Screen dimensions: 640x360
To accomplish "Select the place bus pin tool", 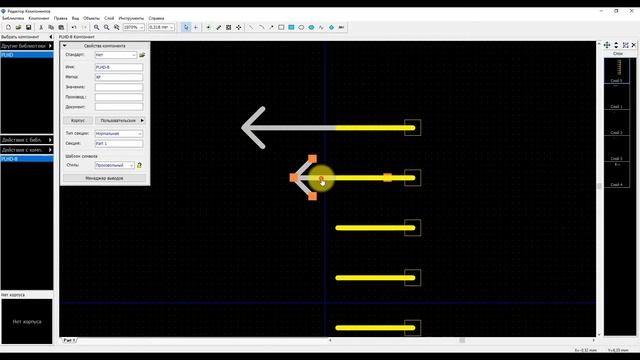I will [219, 27].
